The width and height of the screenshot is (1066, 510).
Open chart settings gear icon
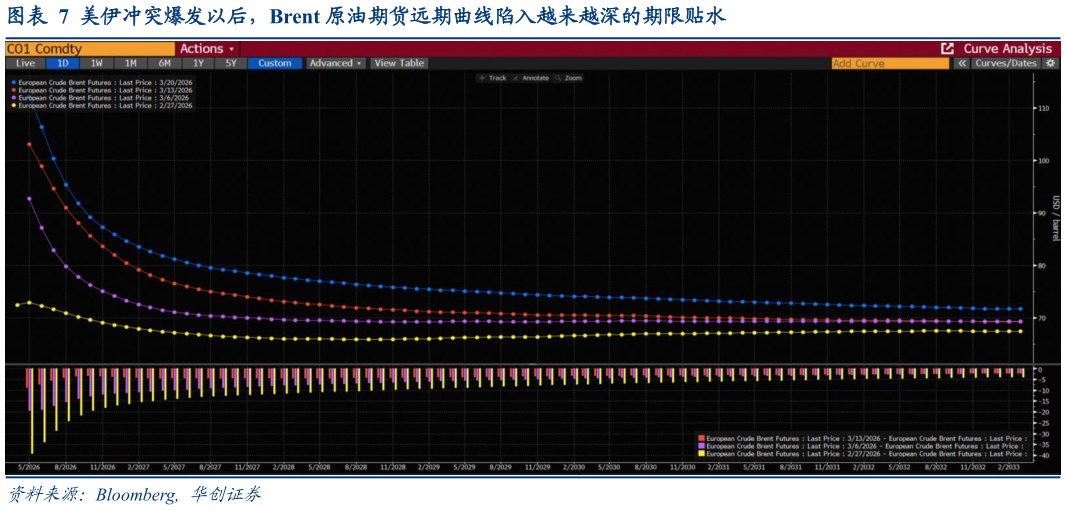tap(1050, 63)
